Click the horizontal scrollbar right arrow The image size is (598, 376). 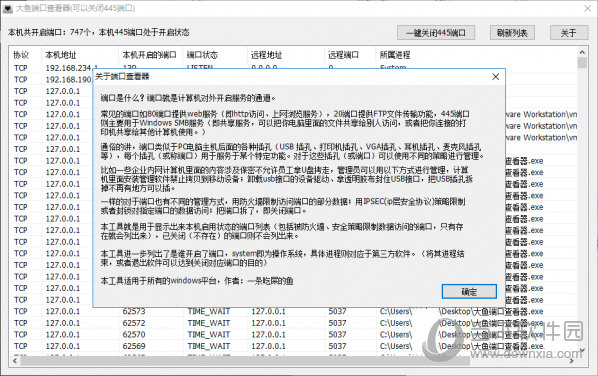(x=572, y=361)
